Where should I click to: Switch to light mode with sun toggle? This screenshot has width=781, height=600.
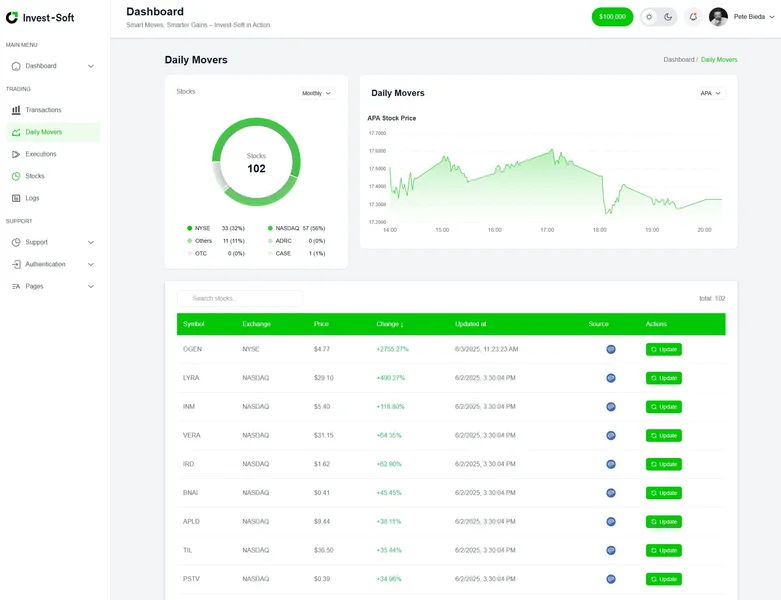coord(649,17)
